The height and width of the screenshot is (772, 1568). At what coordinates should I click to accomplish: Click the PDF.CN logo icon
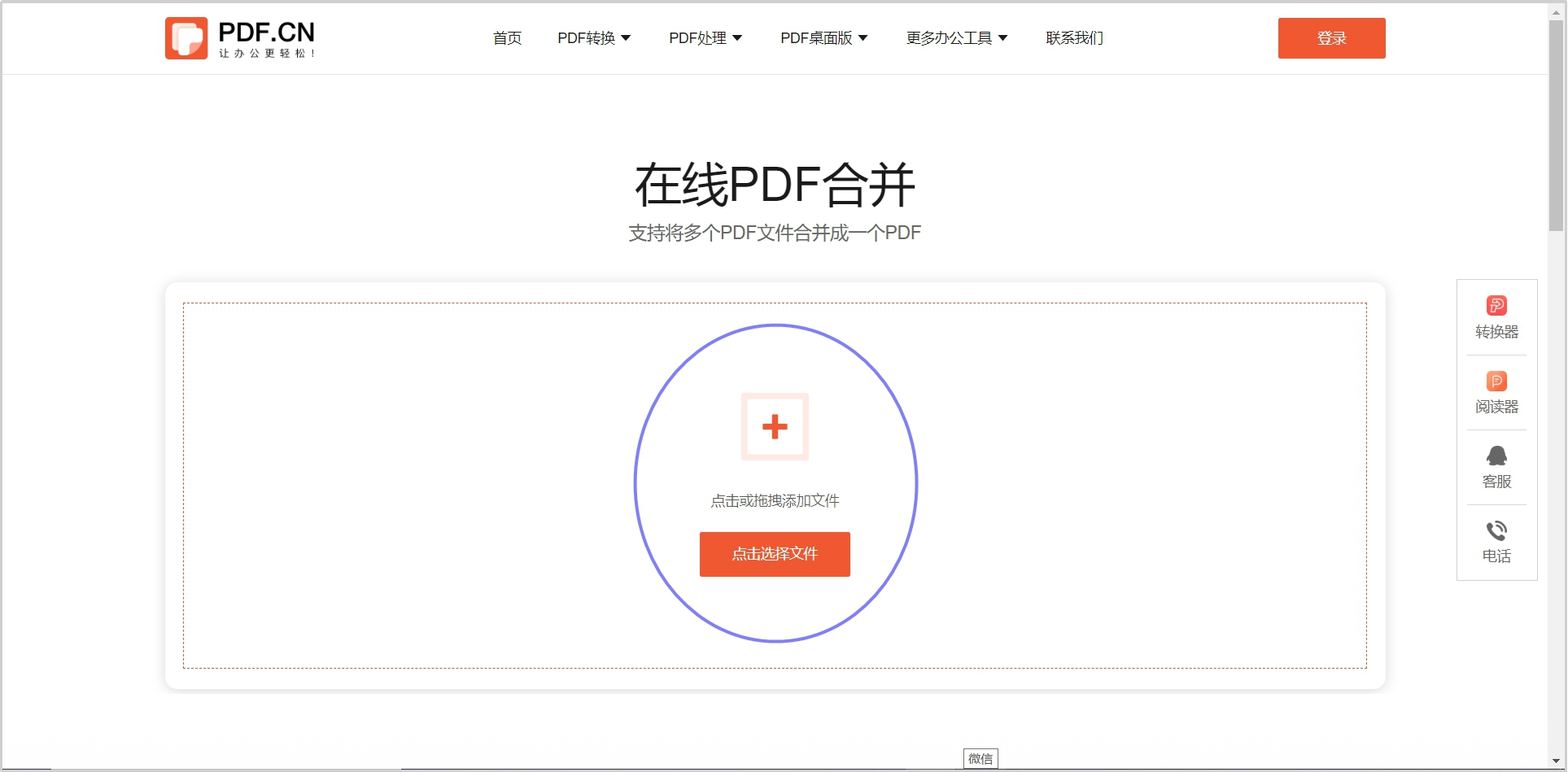coord(186,38)
